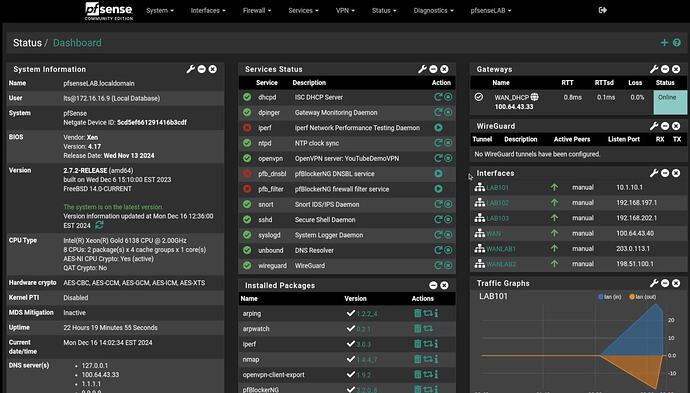Open the LAB103 interface link
The width and height of the screenshot is (690, 393).
click(x=498, y=218)
